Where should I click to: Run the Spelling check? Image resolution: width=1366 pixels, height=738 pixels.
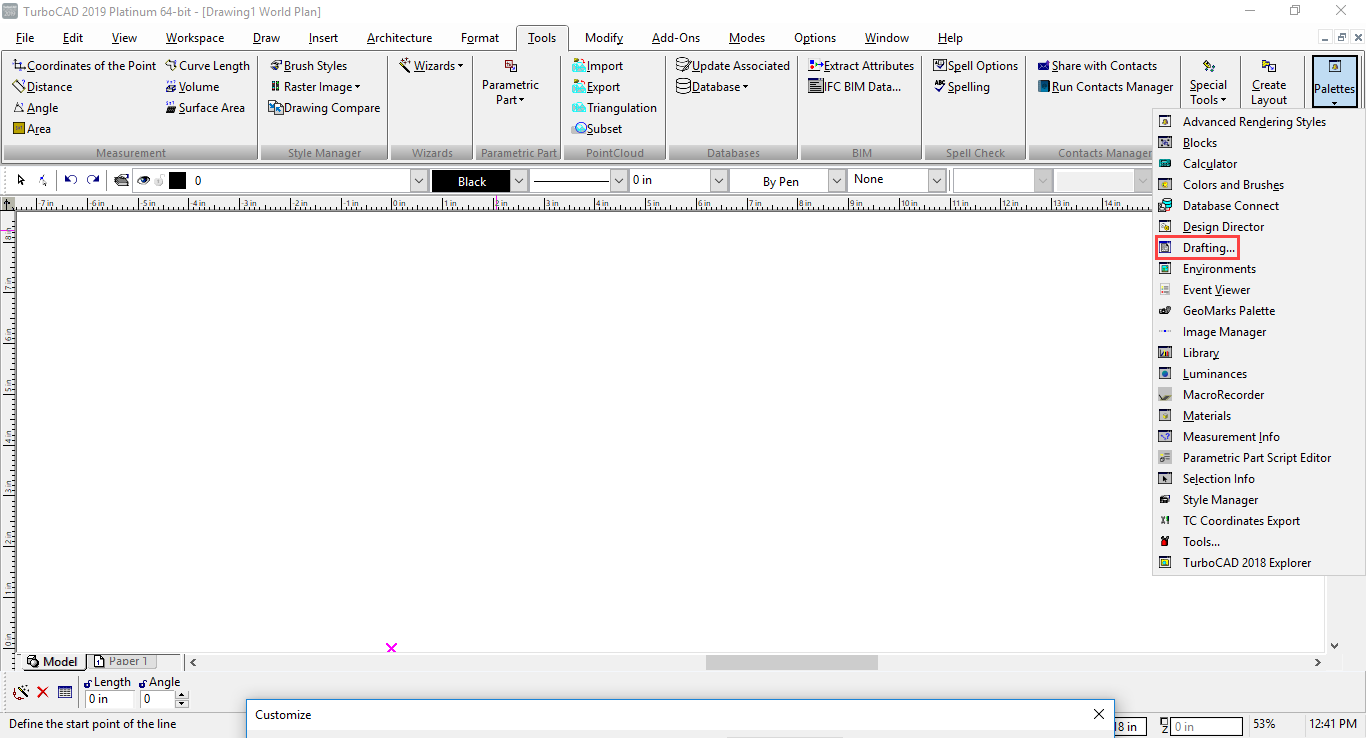[961, 87]
